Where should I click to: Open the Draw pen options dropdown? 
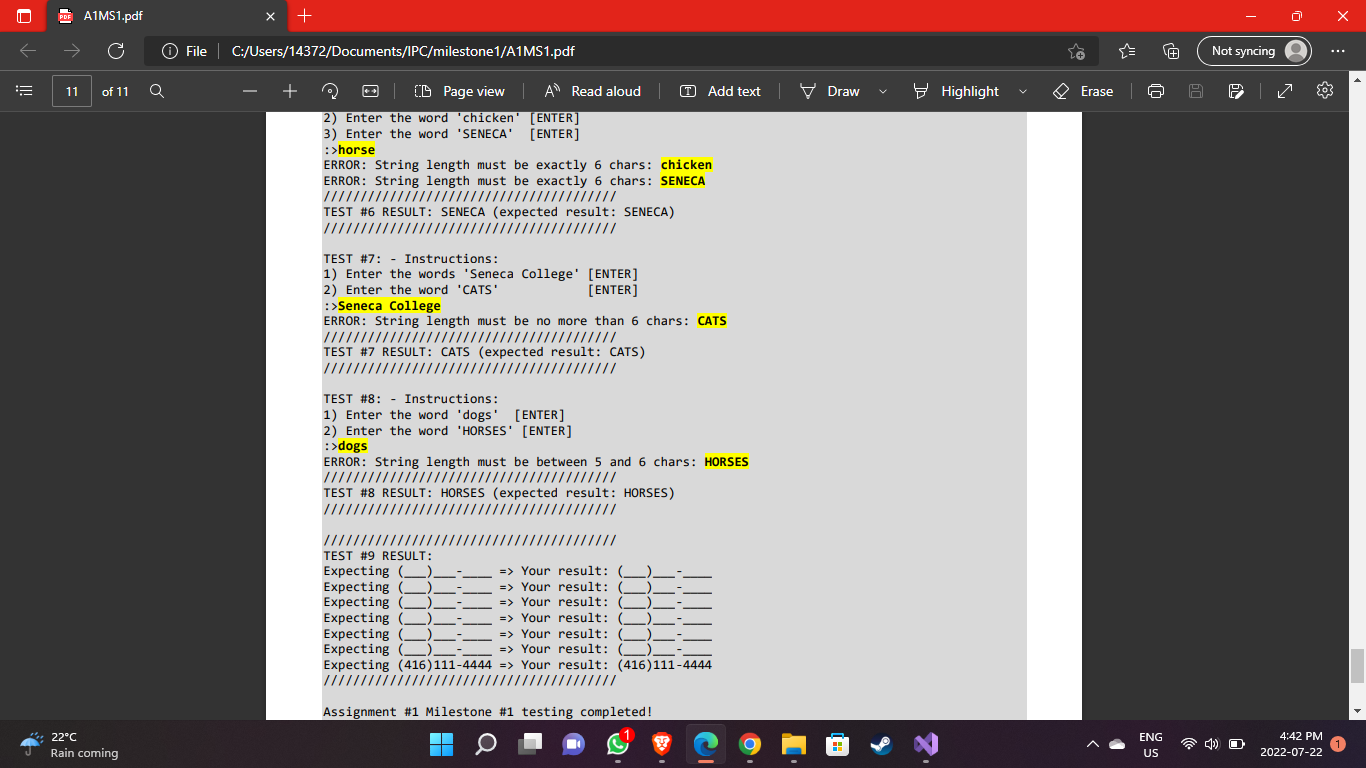pos(883,91)
